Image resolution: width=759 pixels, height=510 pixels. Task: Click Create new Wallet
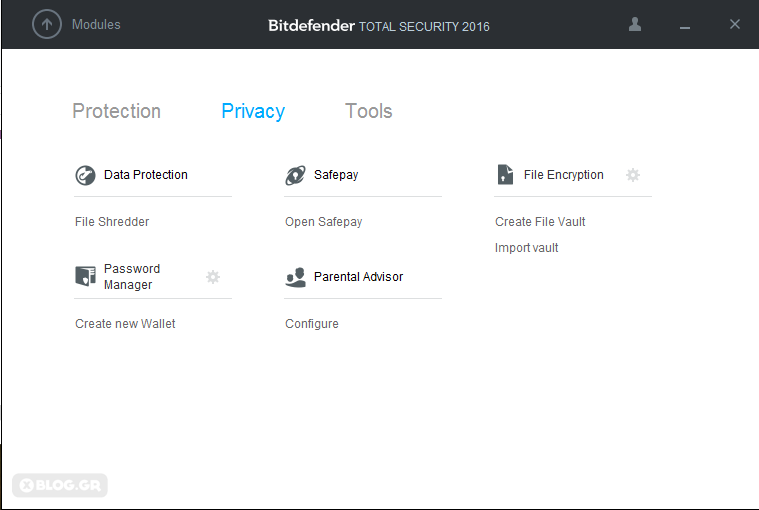pos(125,324)
